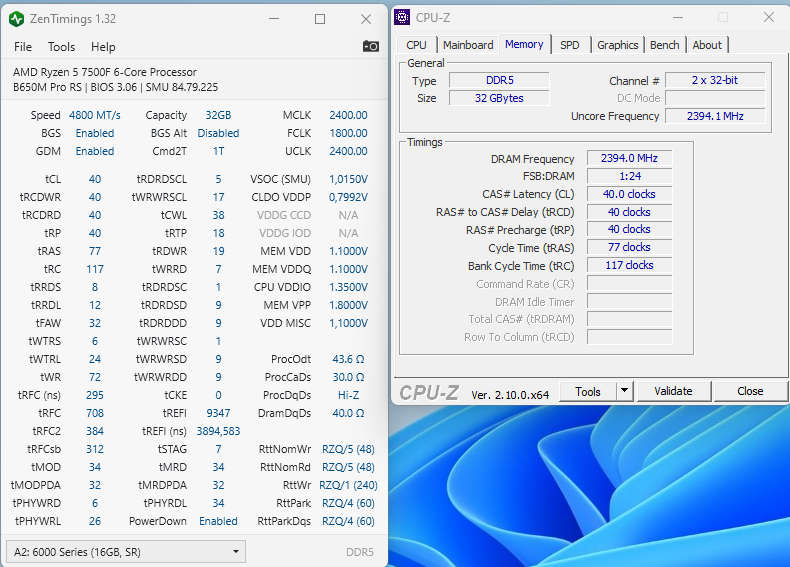
Task: Open the Graphics tab in CPU-Z
Action: coord(618,45)
